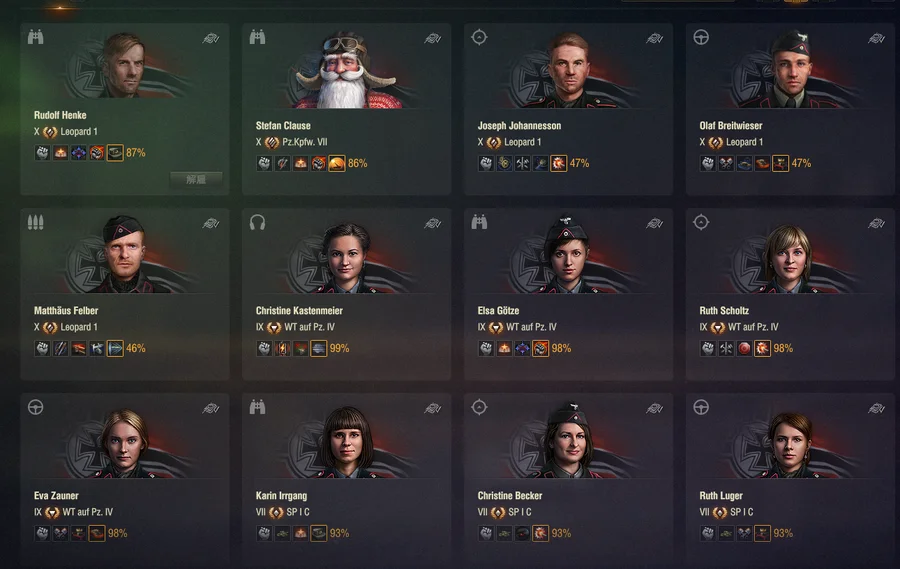Click the Leopard 1 vehicle label under Olaf Breitwieser
Image resolution: width=900 pixels, height=569 pixels.
744,142
